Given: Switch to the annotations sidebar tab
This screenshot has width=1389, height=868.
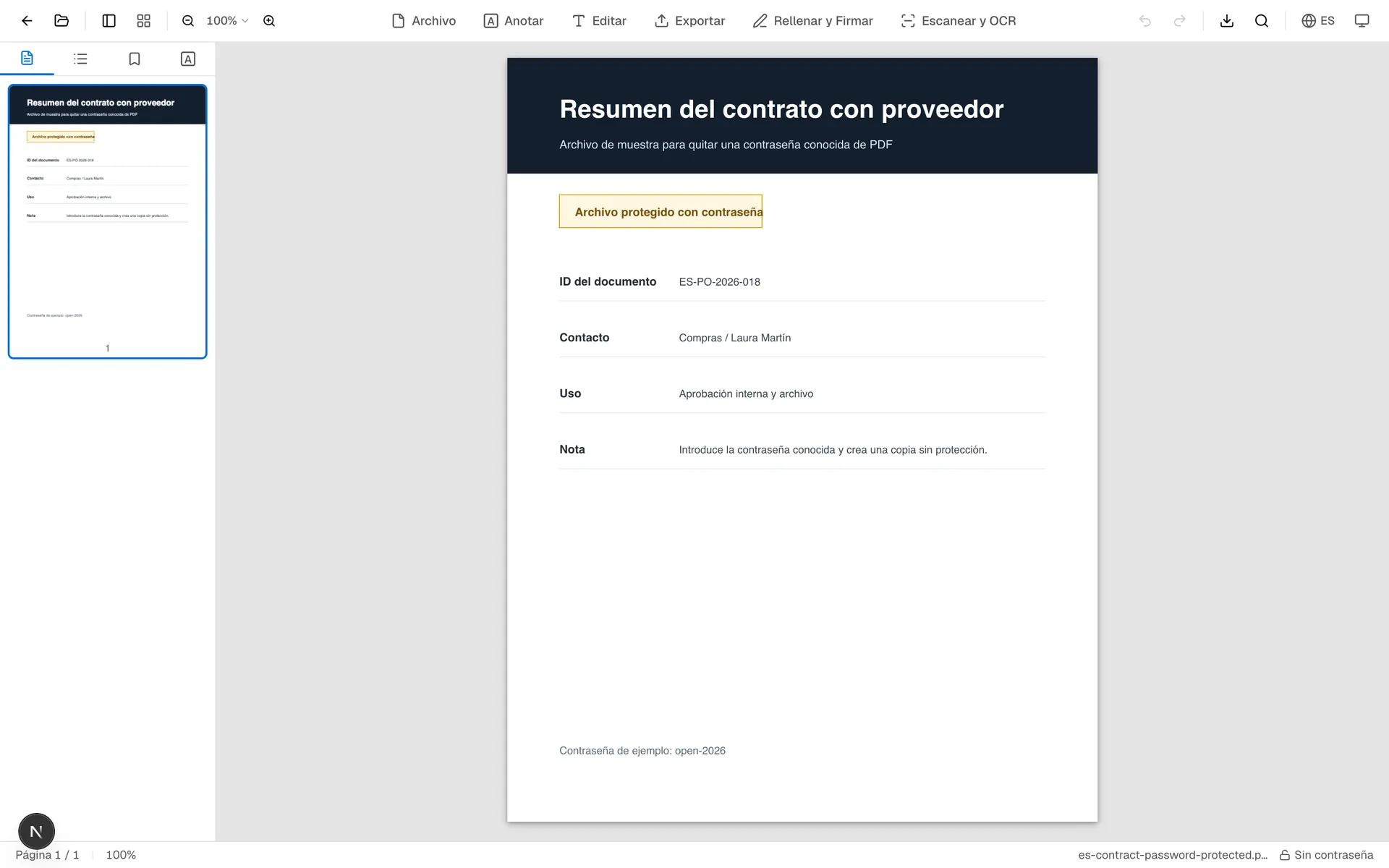Looking at the screenshot, I should pos(188,59).
